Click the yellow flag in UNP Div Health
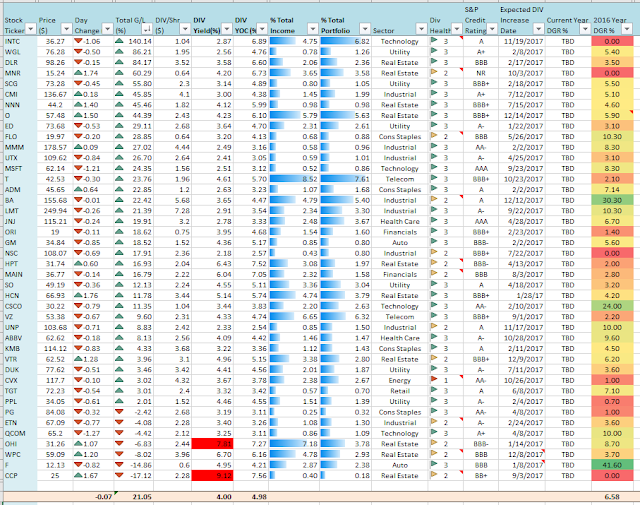640x505 pixels. (433, 327)
